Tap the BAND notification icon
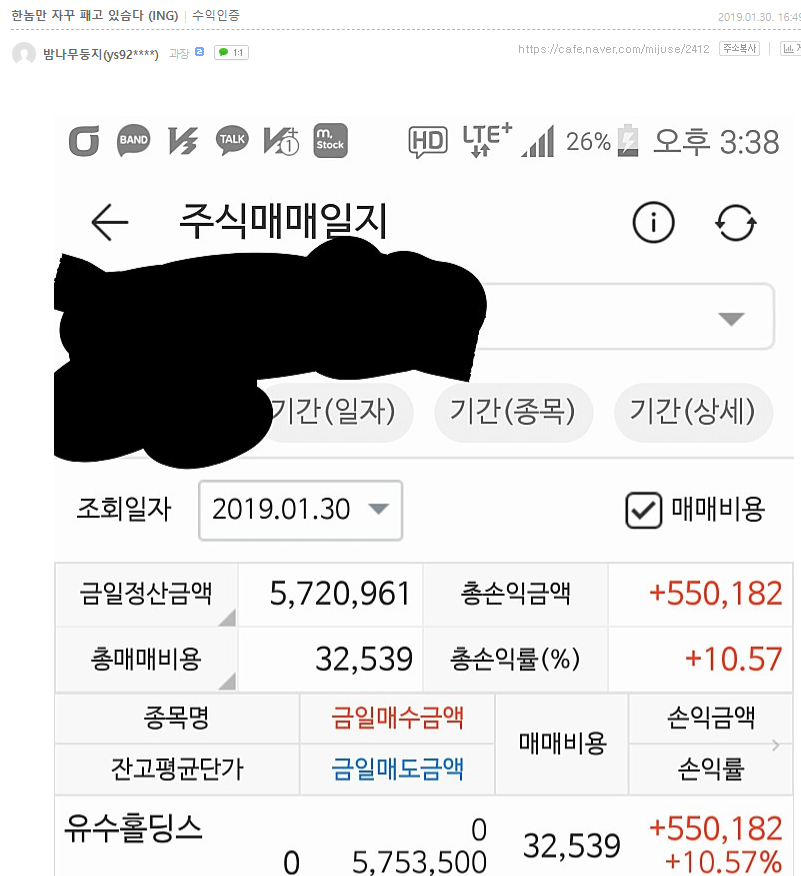This screenshot has height=876, width=801. point(134,140)
